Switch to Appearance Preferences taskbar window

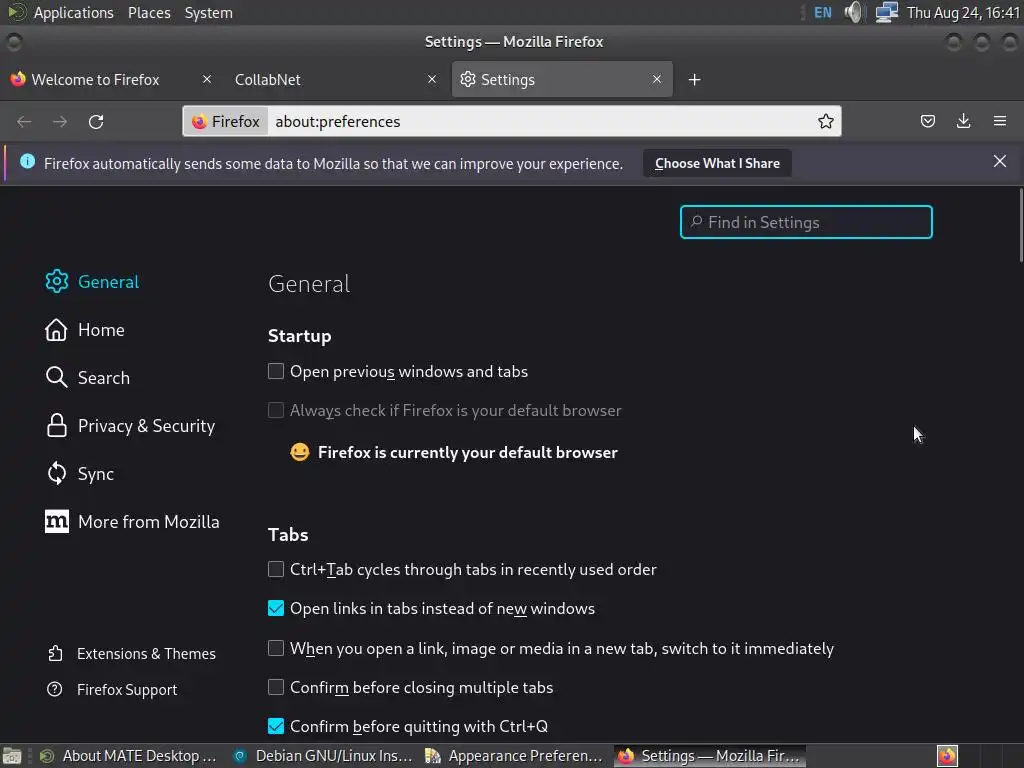pyautogui.click(x=515, y=756)
